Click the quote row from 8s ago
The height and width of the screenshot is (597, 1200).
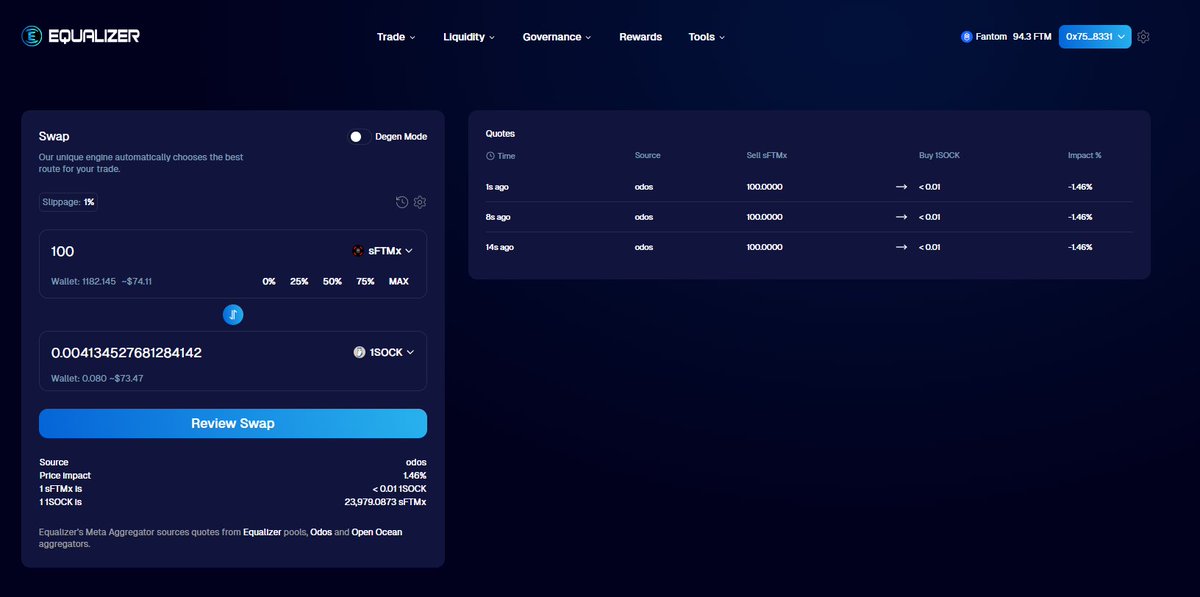pos(809,217)
